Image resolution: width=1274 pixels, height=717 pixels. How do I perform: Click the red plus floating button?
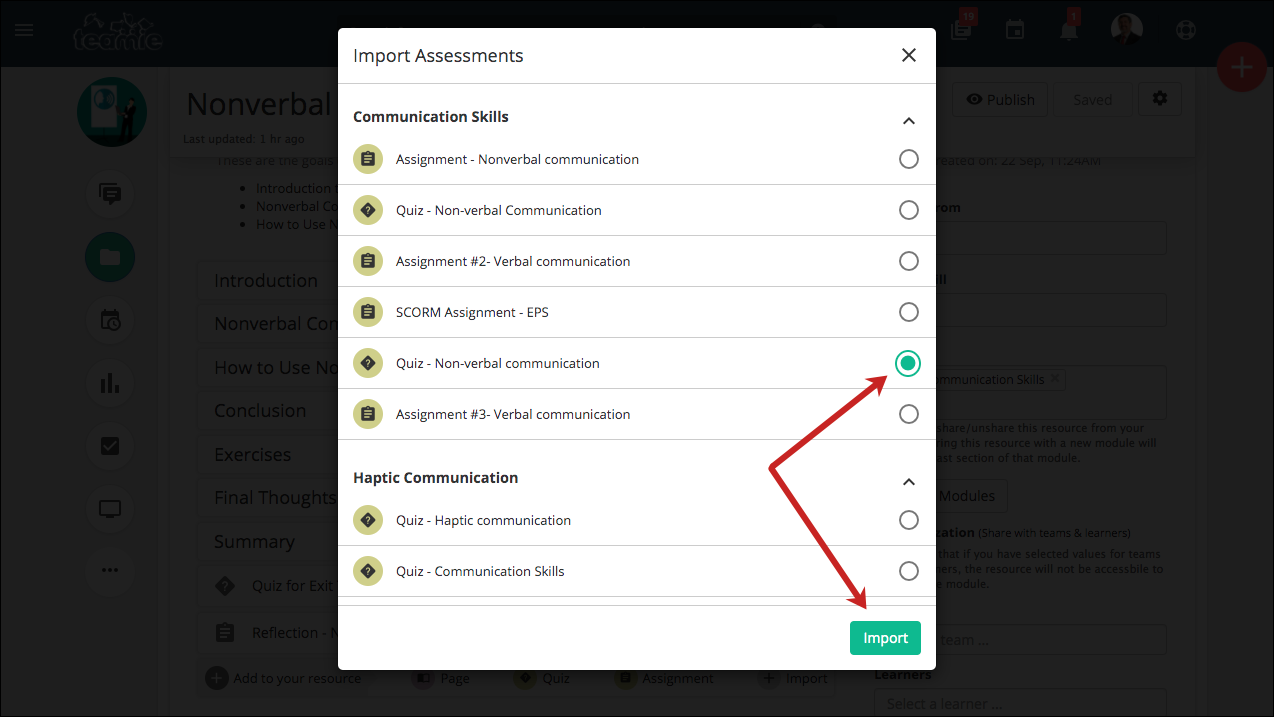click(1242, 68)
